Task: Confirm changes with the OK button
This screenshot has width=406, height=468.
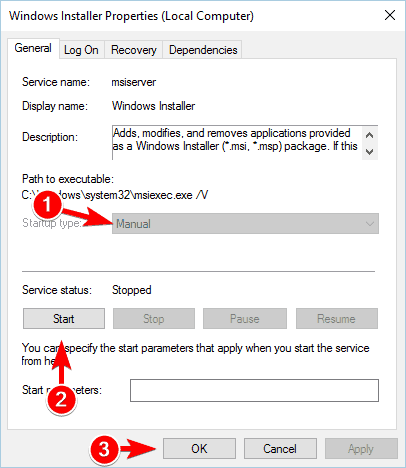Action: [x=199, y=449]
